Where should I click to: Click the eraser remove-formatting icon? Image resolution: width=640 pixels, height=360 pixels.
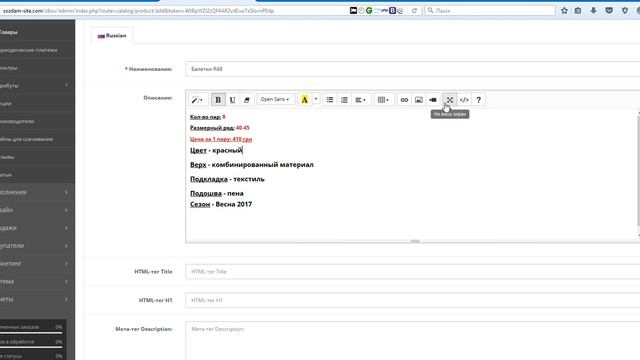click(x=247, y=100)
